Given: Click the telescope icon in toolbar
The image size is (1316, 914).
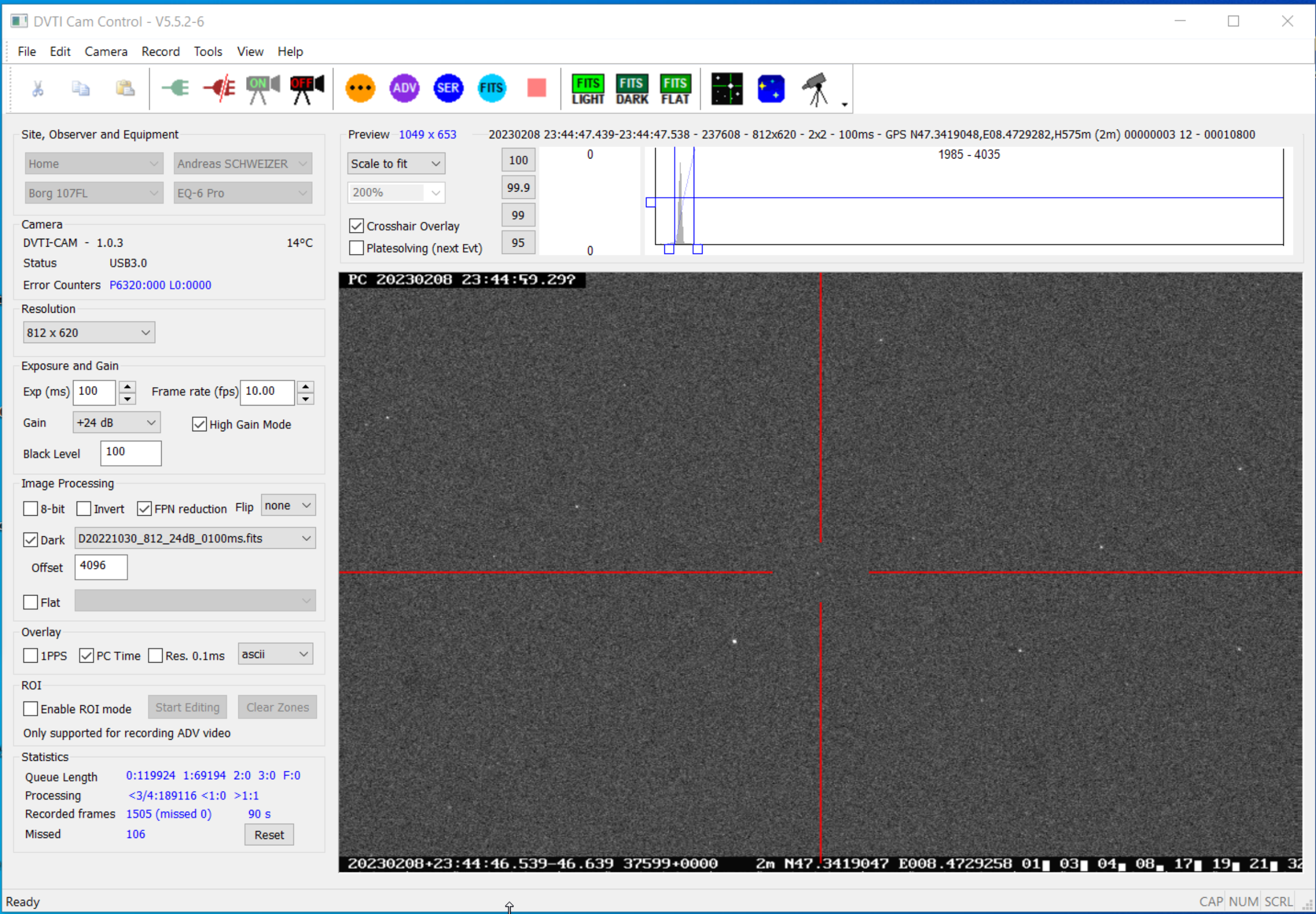Looking at the screenshot, I should pyautogui.click(x=815, y=89).
